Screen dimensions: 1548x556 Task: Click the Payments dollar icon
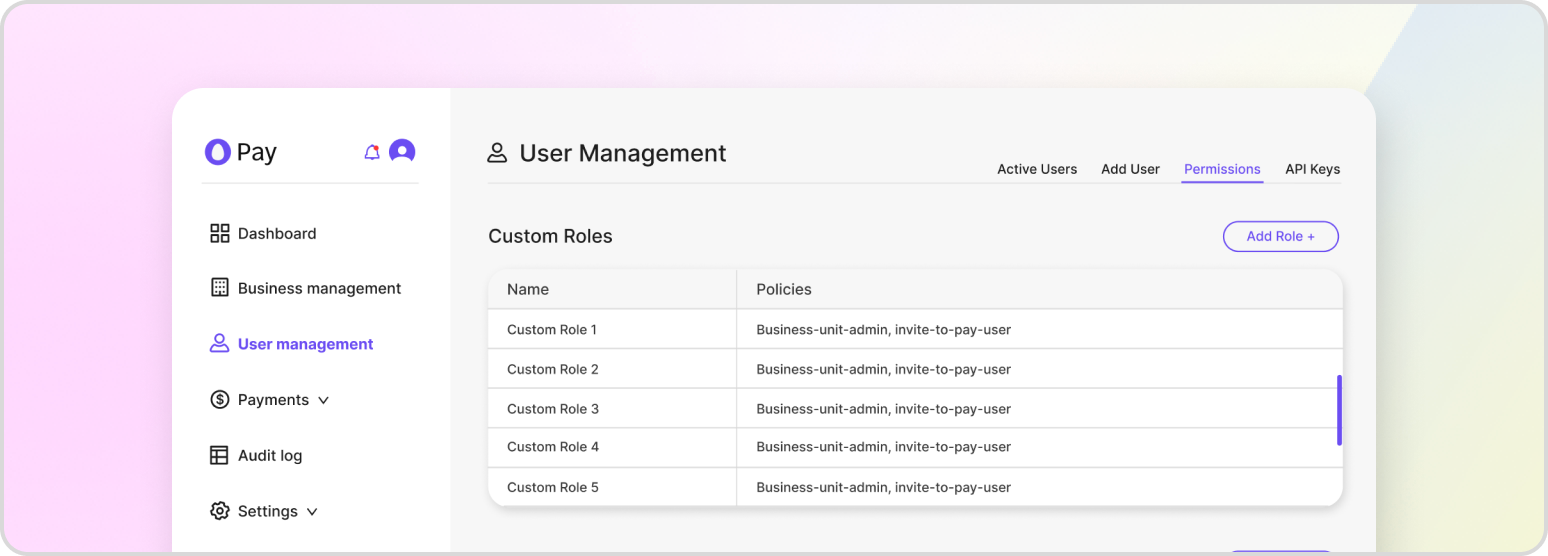[220, 399]
